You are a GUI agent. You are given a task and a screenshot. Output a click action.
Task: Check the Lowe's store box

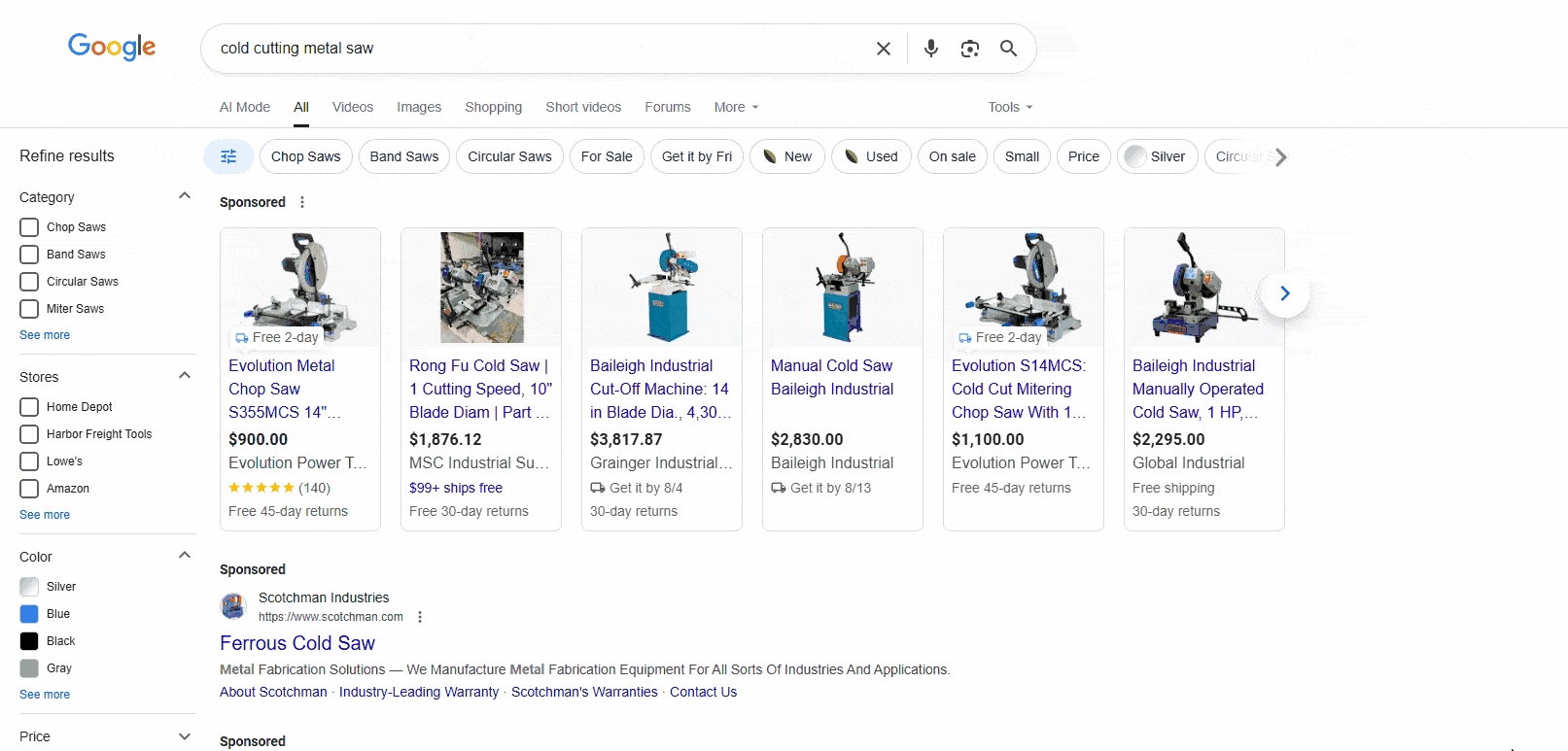pos(29,461)
